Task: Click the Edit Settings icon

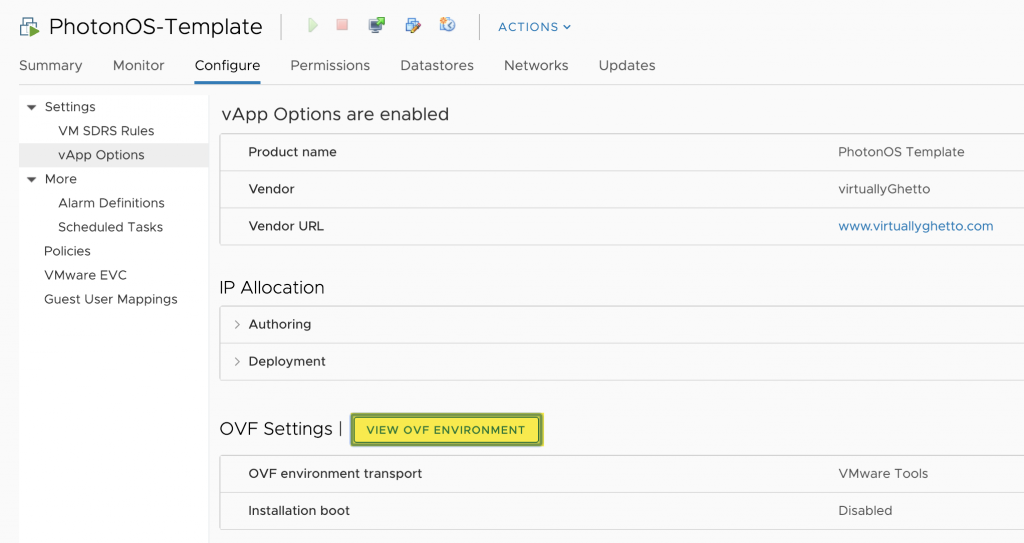Action: 412,26
